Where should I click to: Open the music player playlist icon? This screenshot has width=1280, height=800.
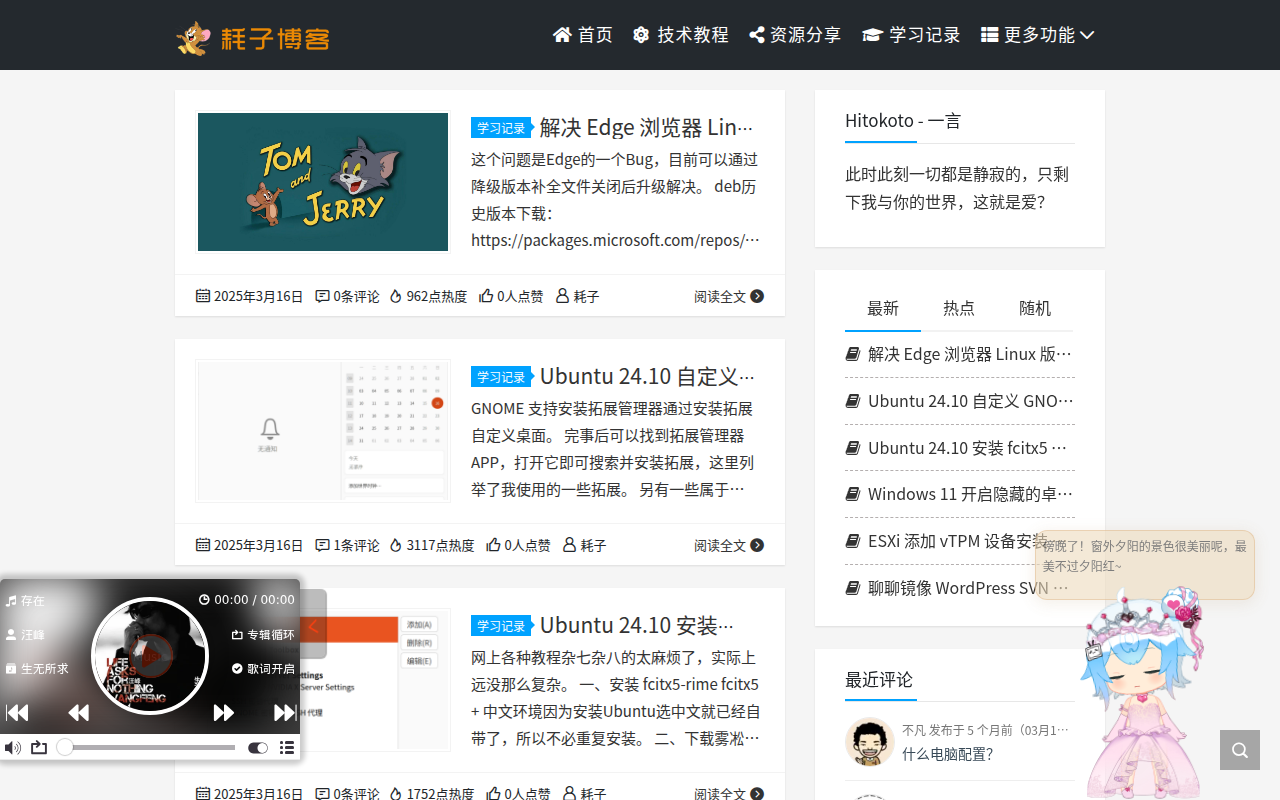tap(287, 747)
